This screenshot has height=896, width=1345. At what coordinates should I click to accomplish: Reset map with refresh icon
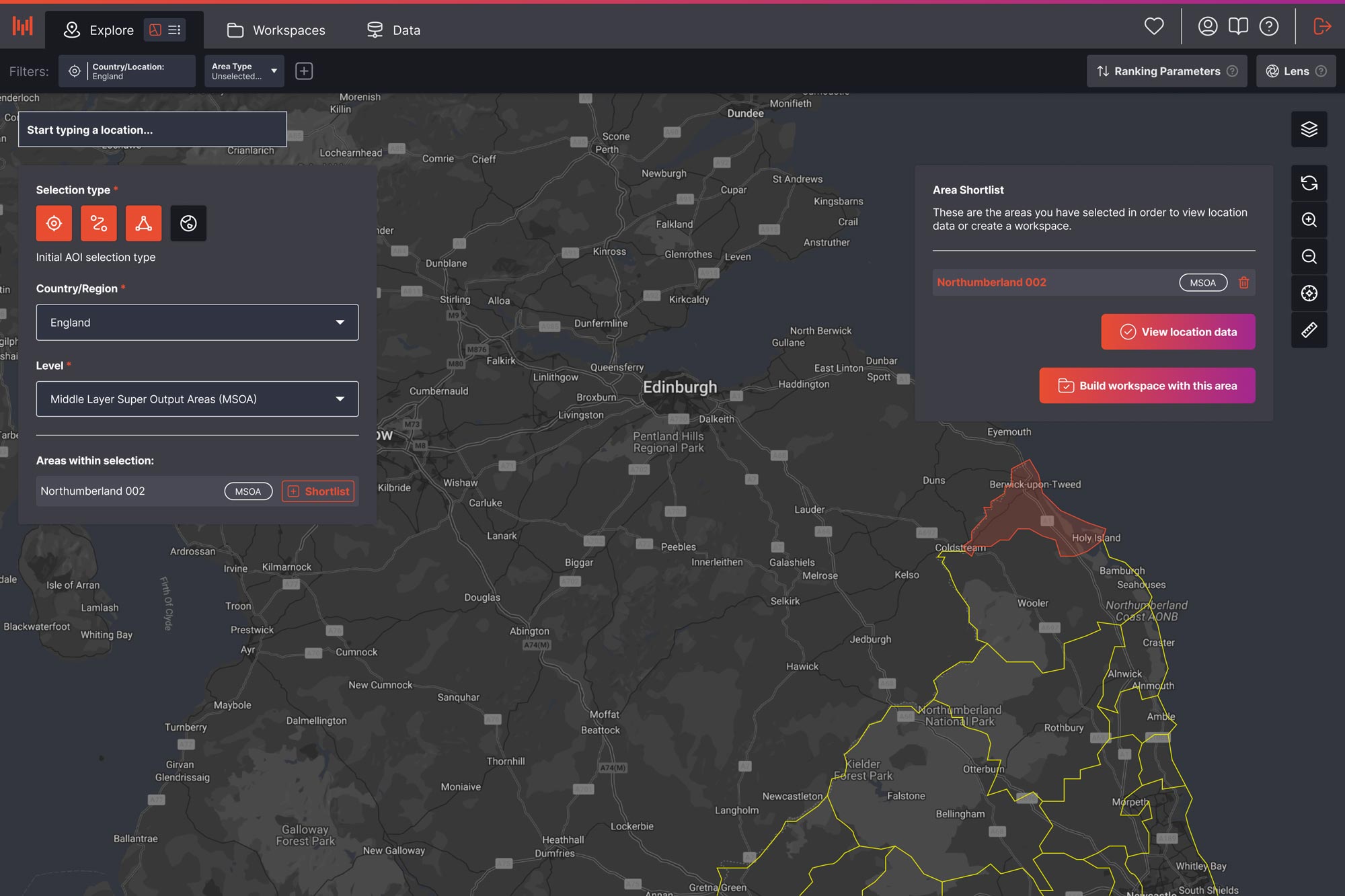(1309, 183)
